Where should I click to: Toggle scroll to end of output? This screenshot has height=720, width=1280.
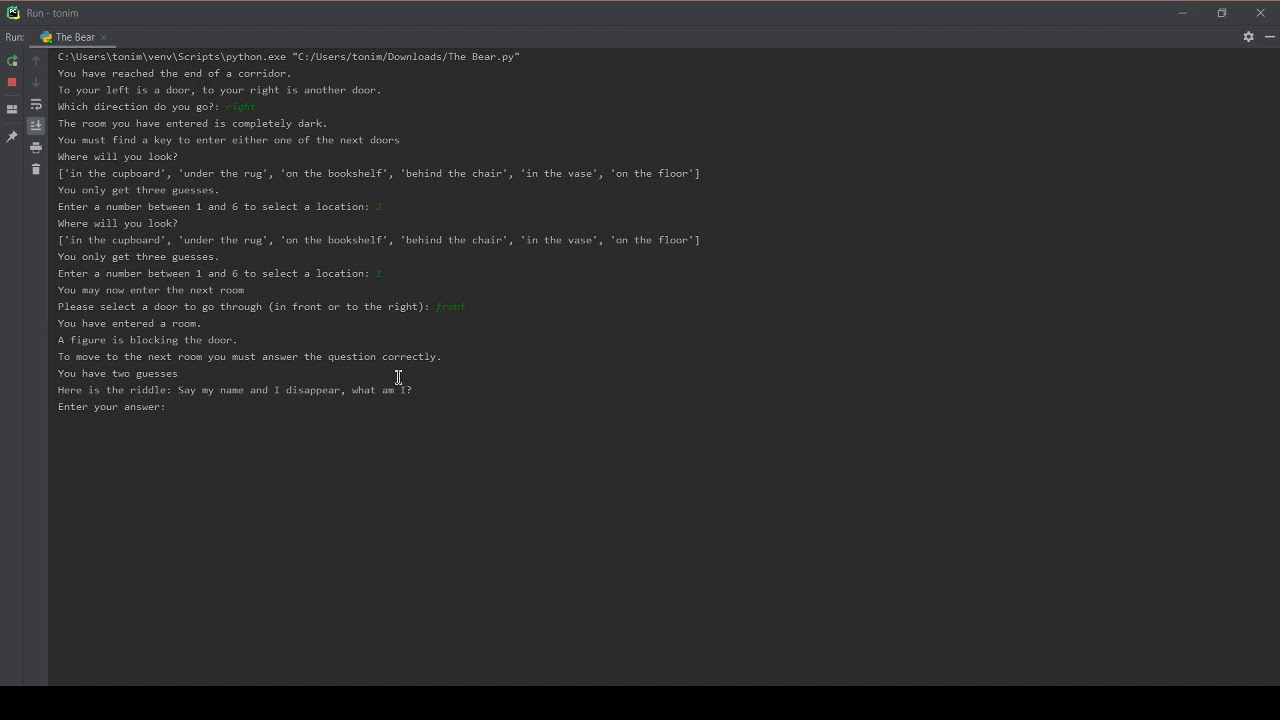click(x=36, y=126)
